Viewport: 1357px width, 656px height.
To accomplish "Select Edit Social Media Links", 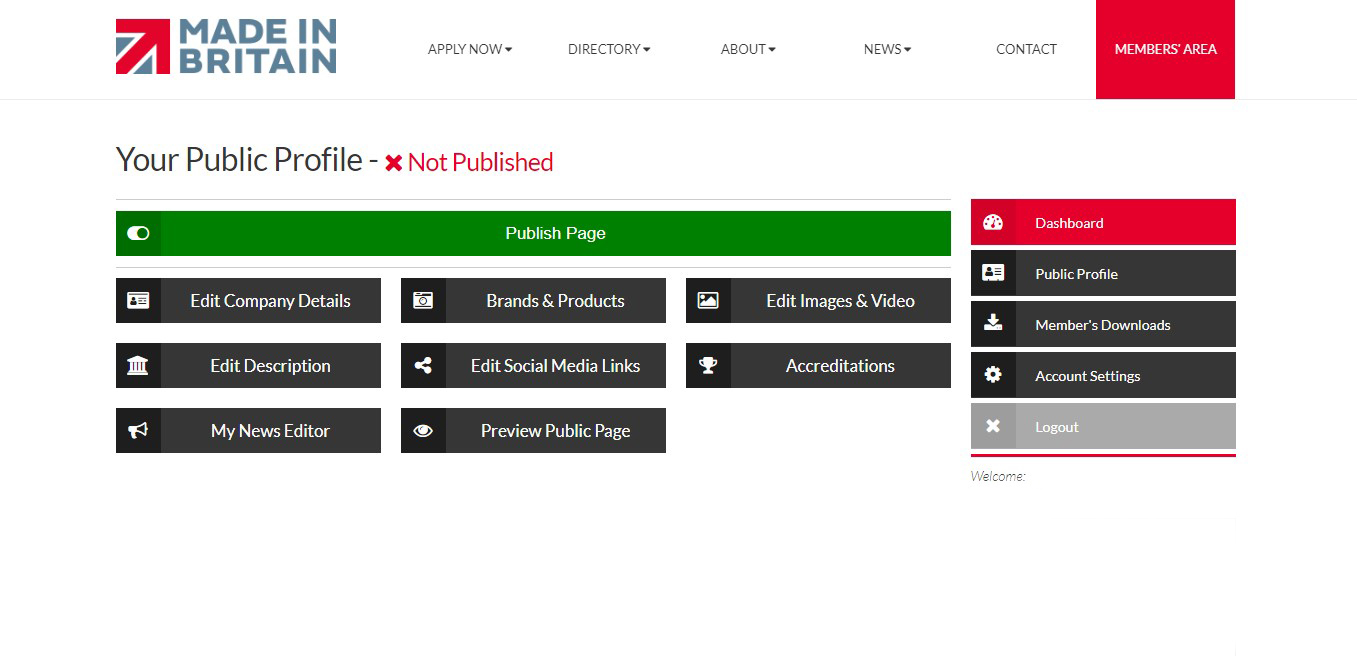I will (x=533, y=365).
